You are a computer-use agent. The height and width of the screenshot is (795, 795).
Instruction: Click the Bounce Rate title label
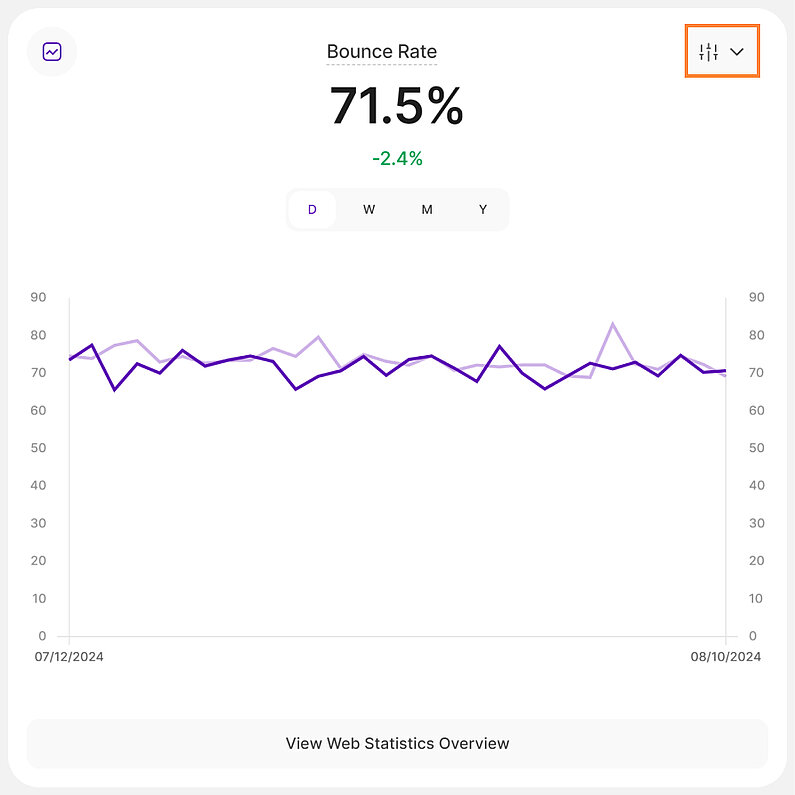(382, 52)
